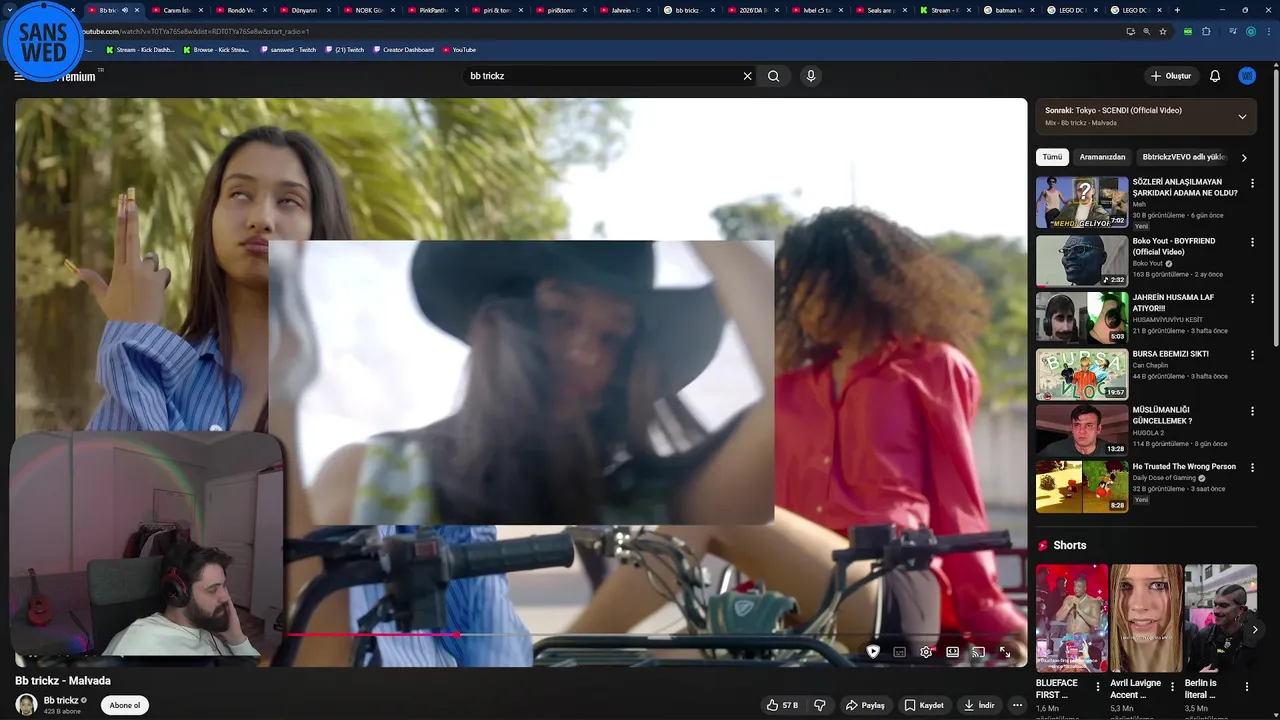Open the notifications bell
The image size is (1280, 720).
coord(1215,76)
